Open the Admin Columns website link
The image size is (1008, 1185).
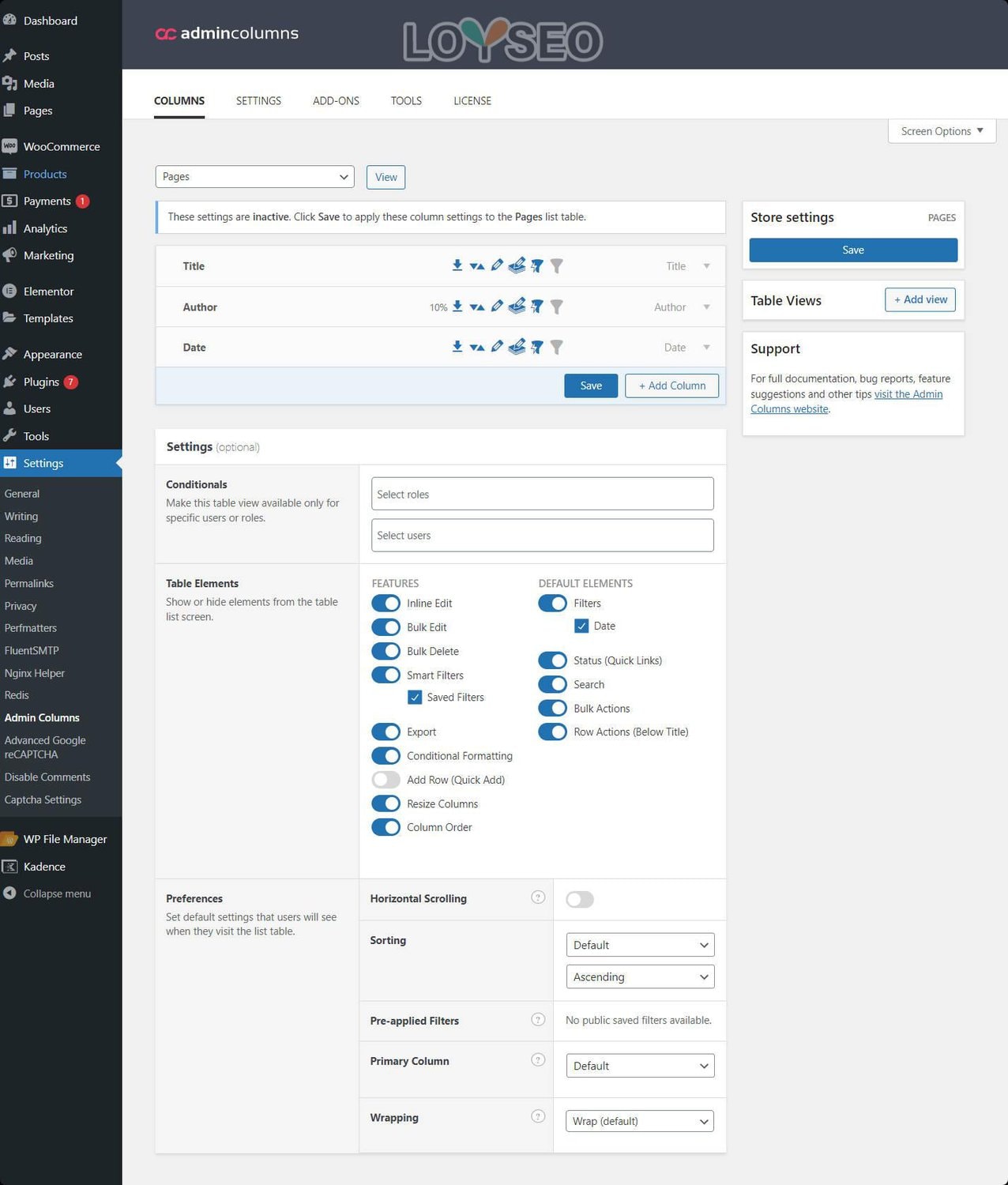(847, 401)
